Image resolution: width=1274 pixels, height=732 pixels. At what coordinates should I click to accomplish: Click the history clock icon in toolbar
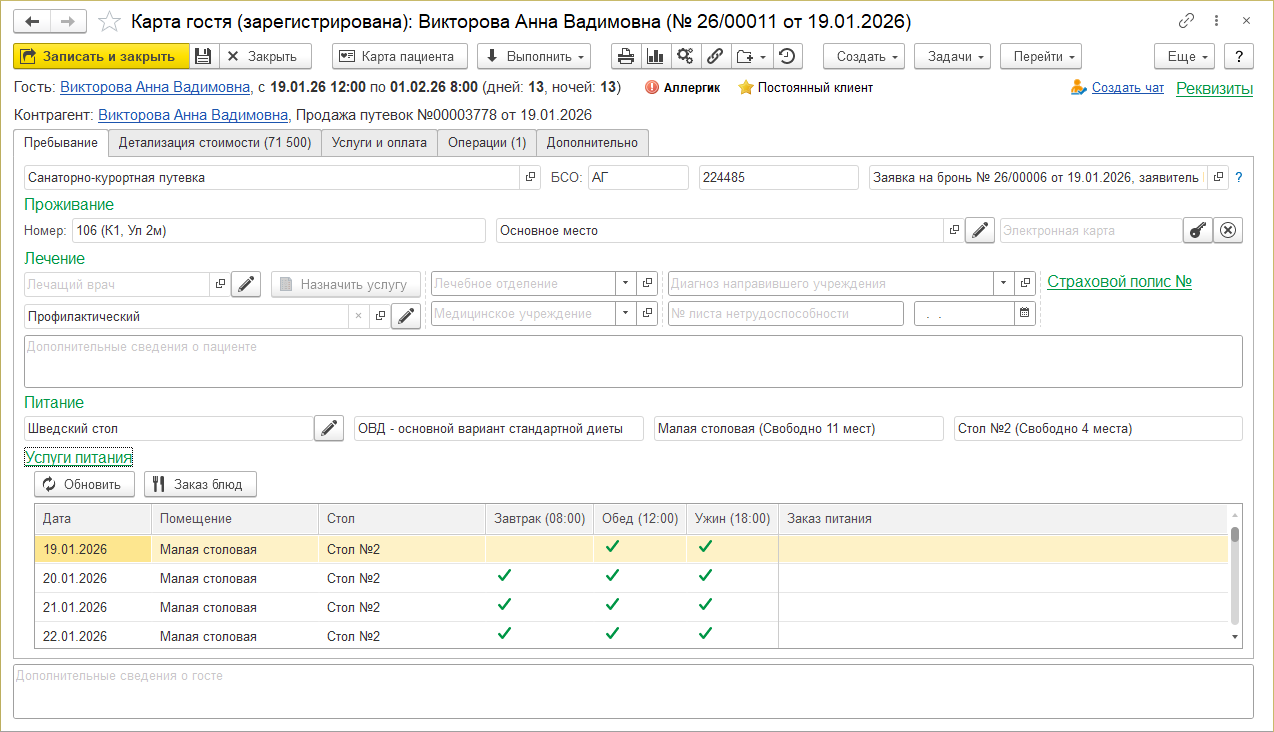(787, 57)
